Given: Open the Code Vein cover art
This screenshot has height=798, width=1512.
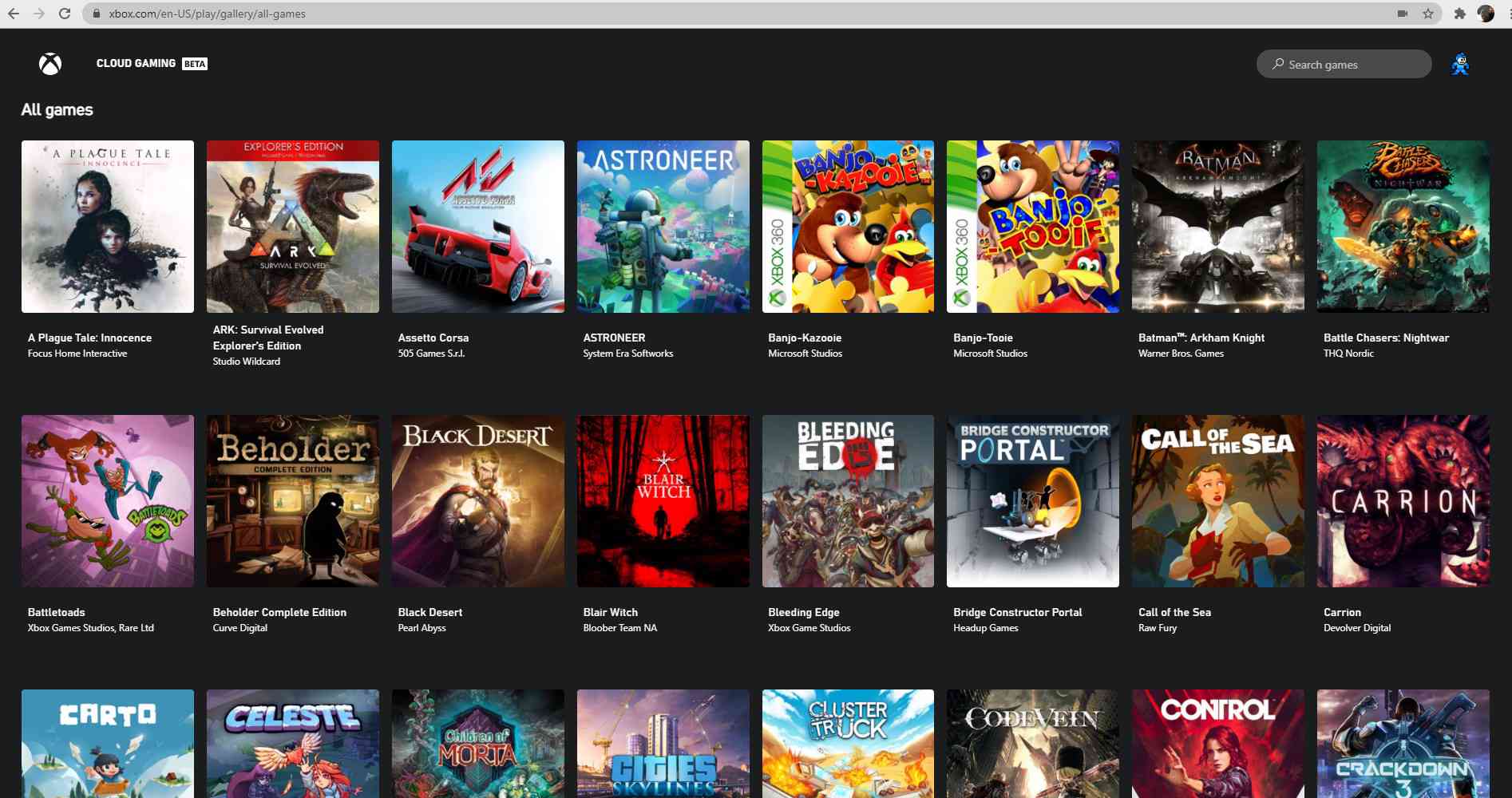Looking at the screenshot, I should point(1033,744).
